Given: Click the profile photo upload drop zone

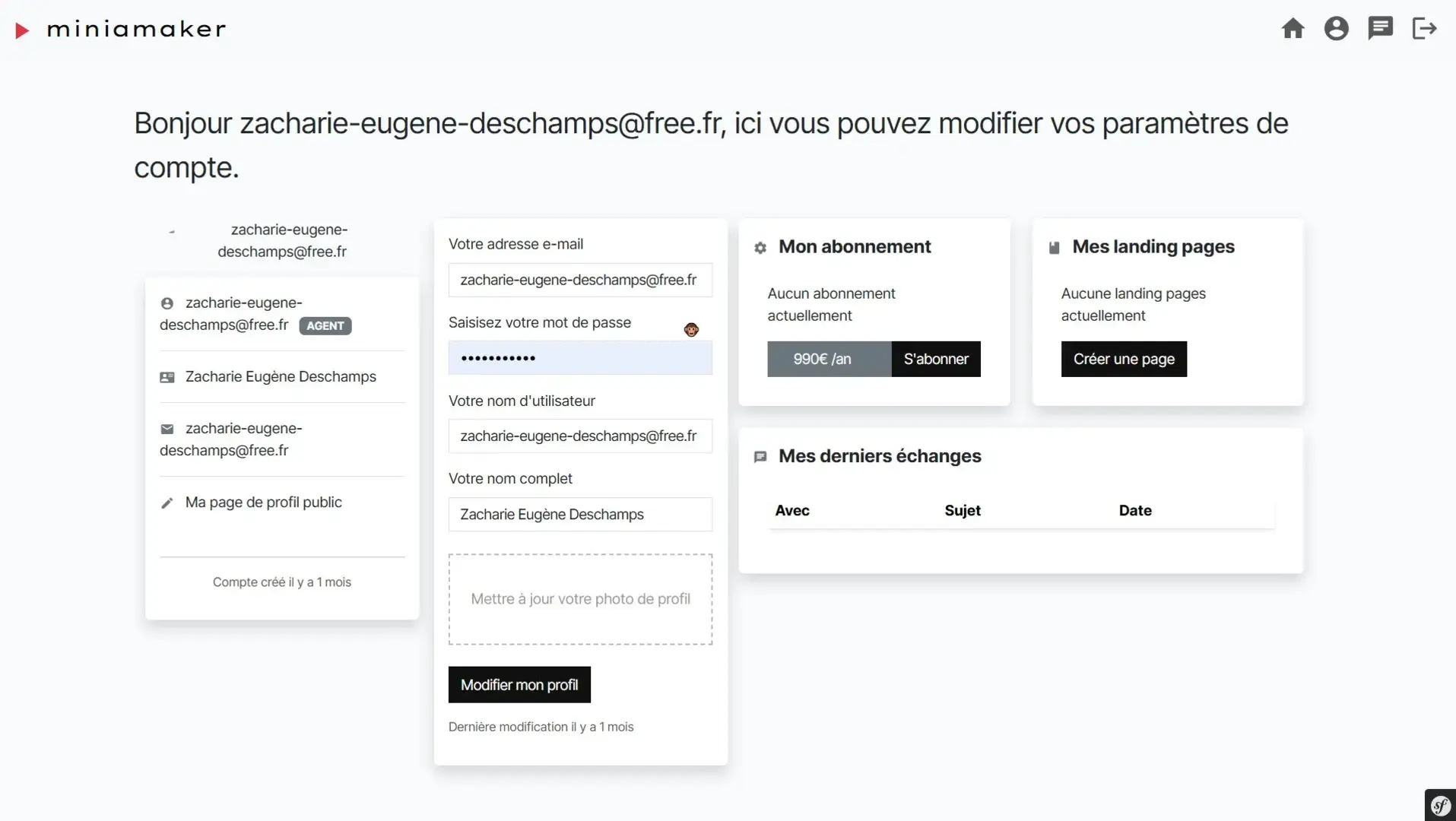Looking at the screenshot, I should [x=580, y=599].
